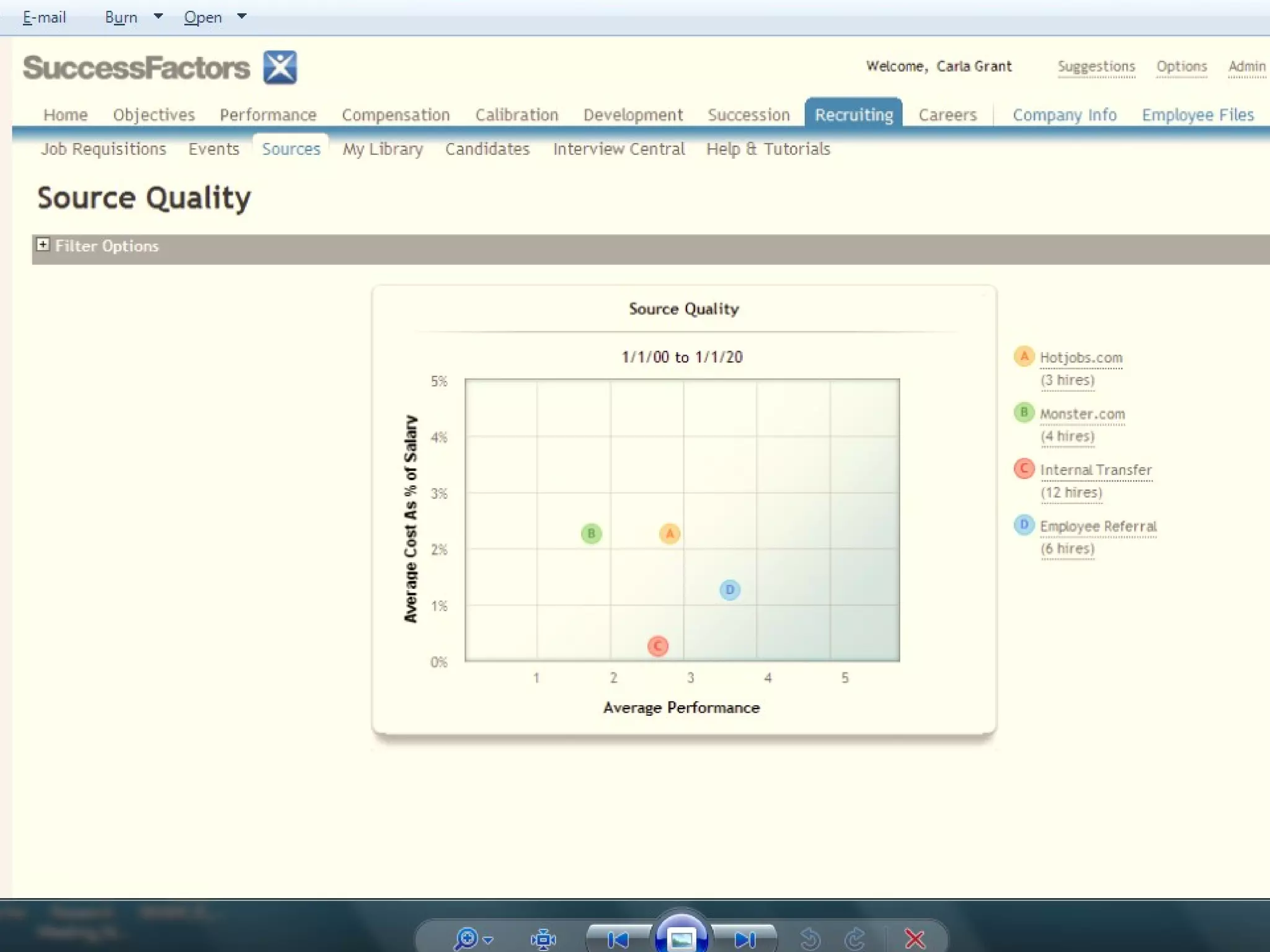Click the zoom magnifier icon
This screenshot has width=1270, height=952.
click(x=466, y=938)
